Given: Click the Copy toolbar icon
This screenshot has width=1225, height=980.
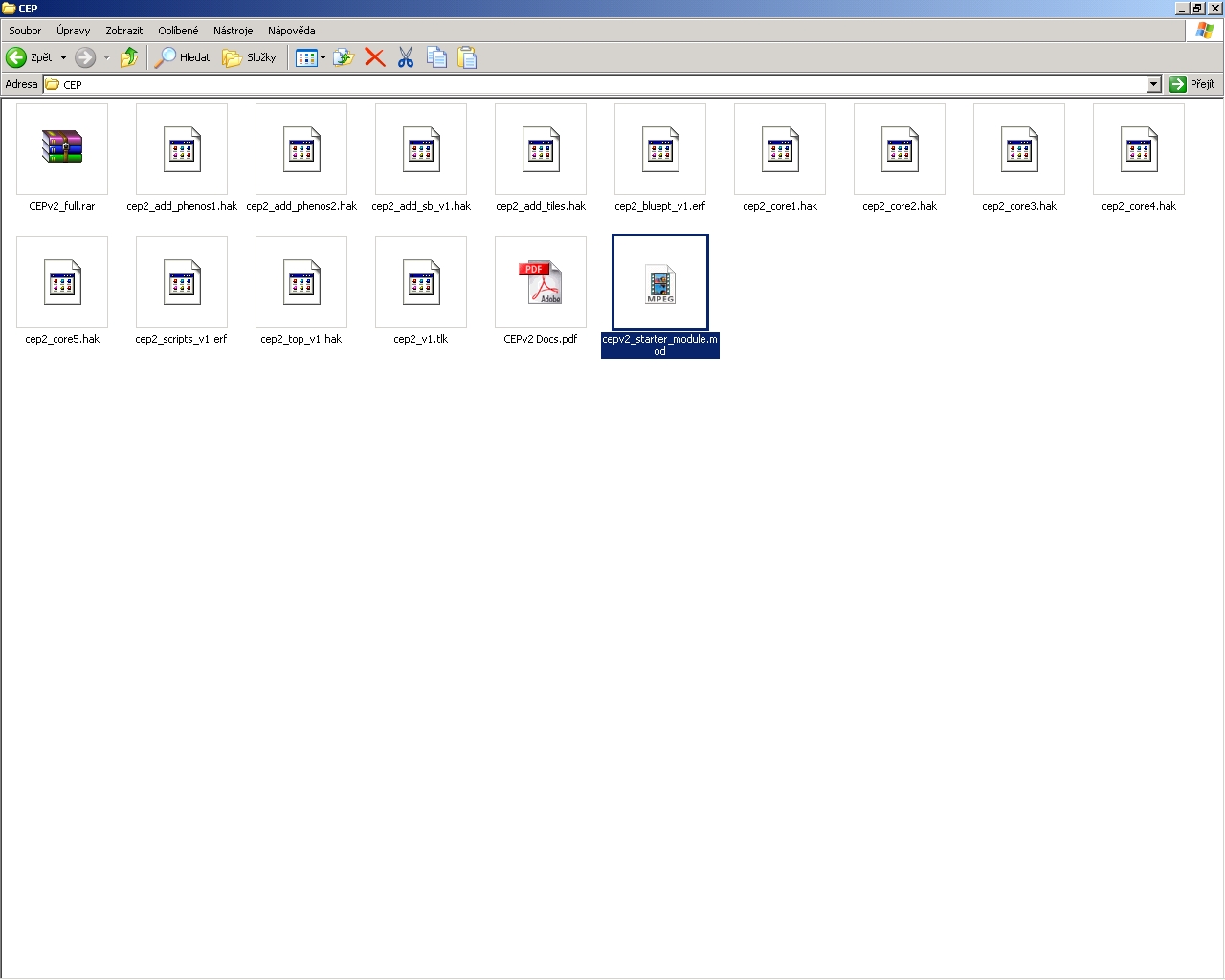Looking at the screenshot, I should [436, 57].
